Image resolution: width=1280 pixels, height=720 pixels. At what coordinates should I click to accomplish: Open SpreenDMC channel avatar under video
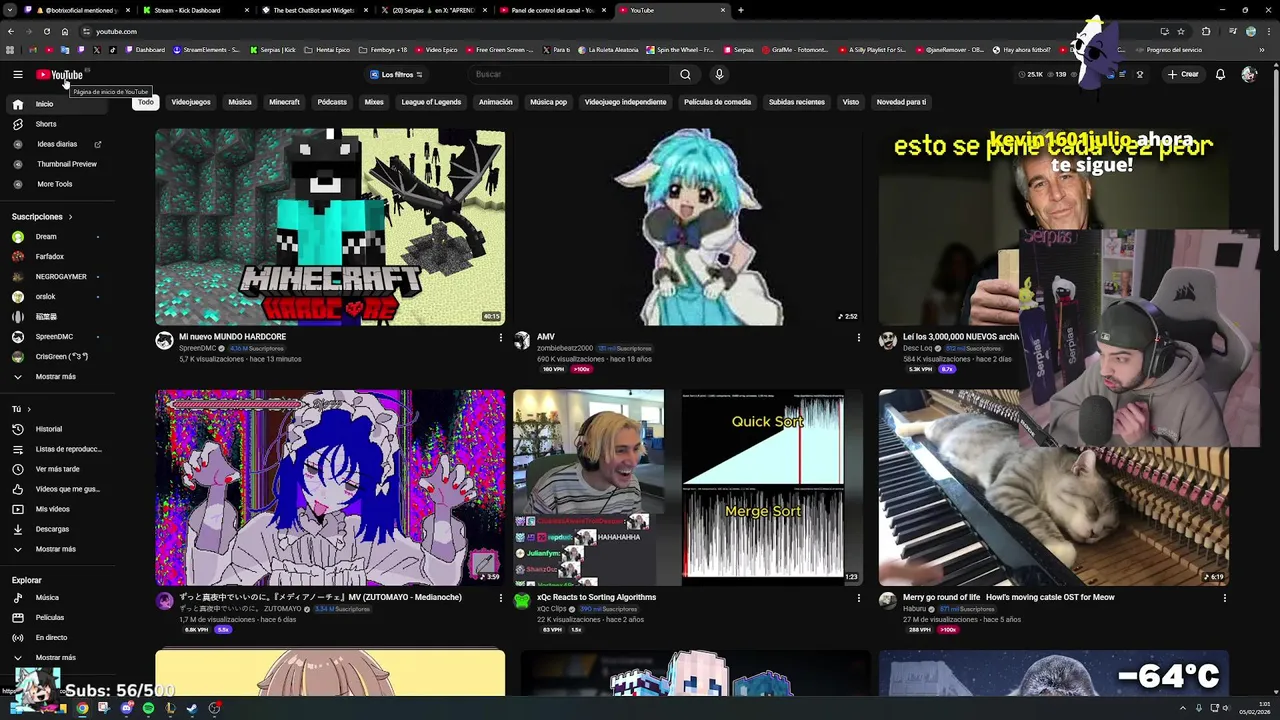coord(164,341)
